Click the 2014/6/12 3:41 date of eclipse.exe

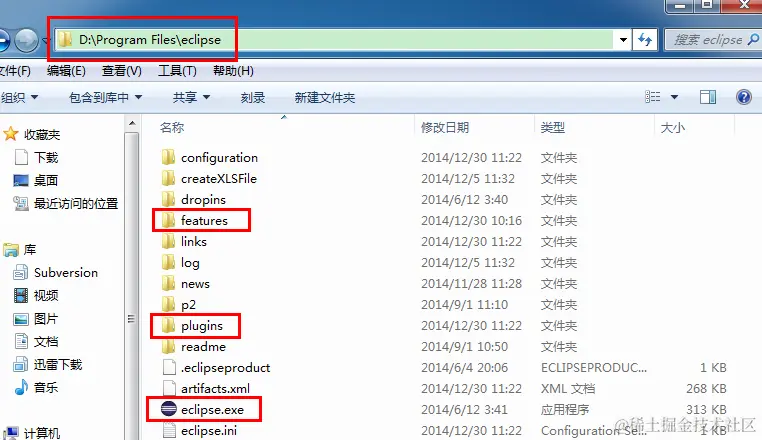coord(464,409)
